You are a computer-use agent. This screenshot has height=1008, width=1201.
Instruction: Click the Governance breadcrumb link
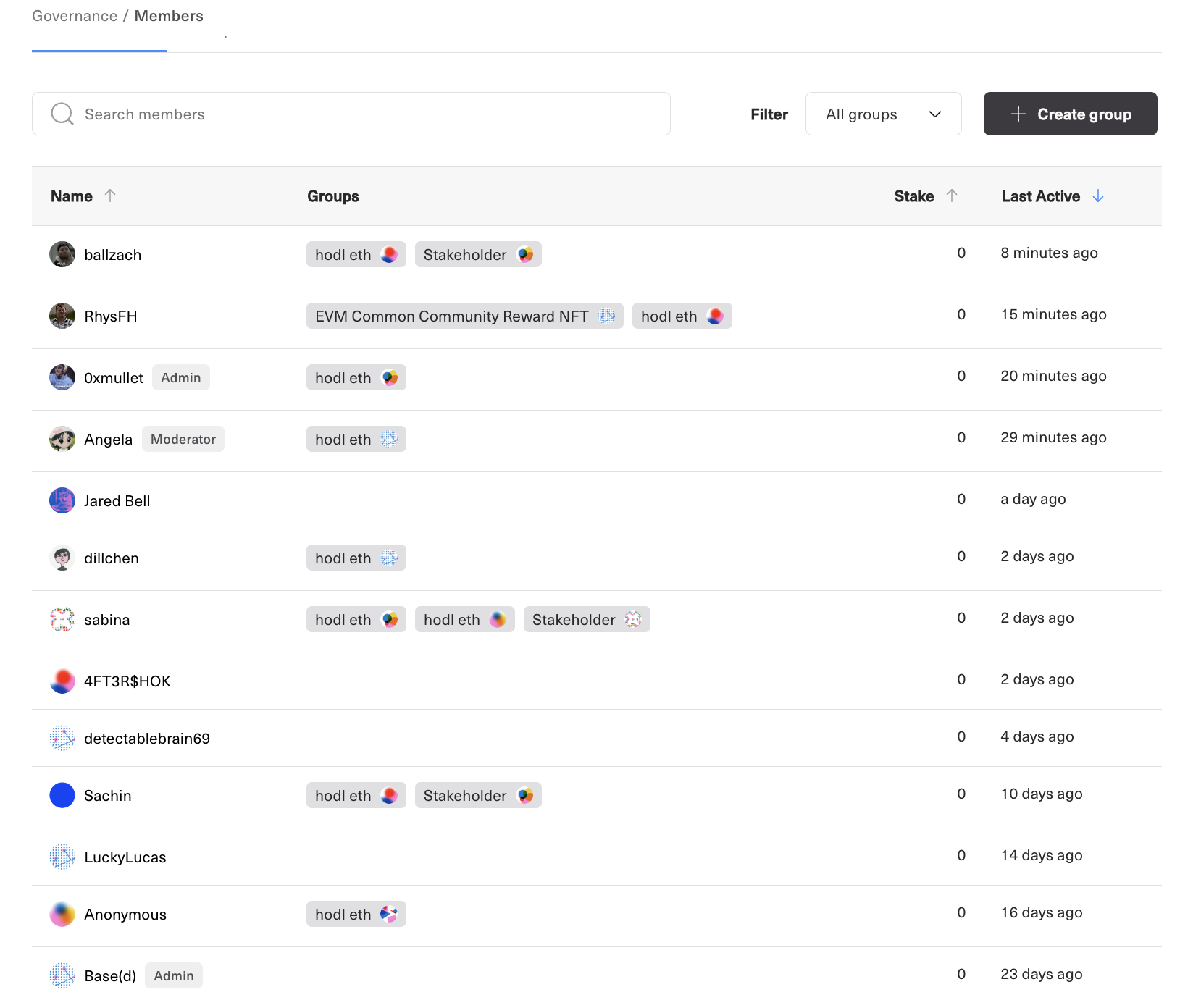point(75,16)
